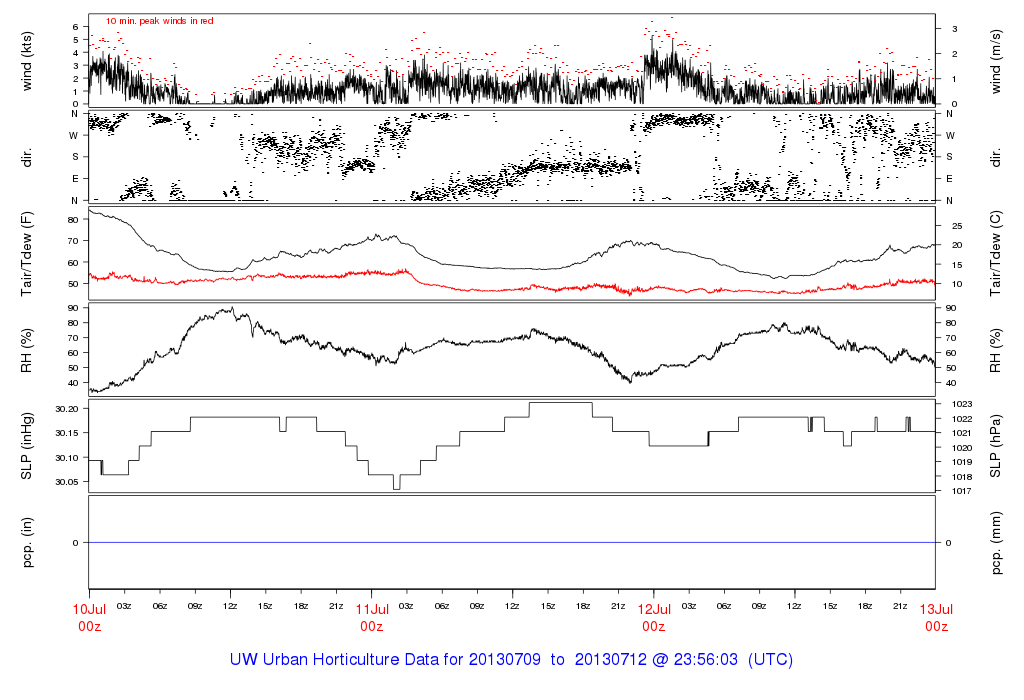This screenshot has width=1024, height=700.
Task: Click the '10 min. peak winds in red' annotation
Action: [159, 21]
